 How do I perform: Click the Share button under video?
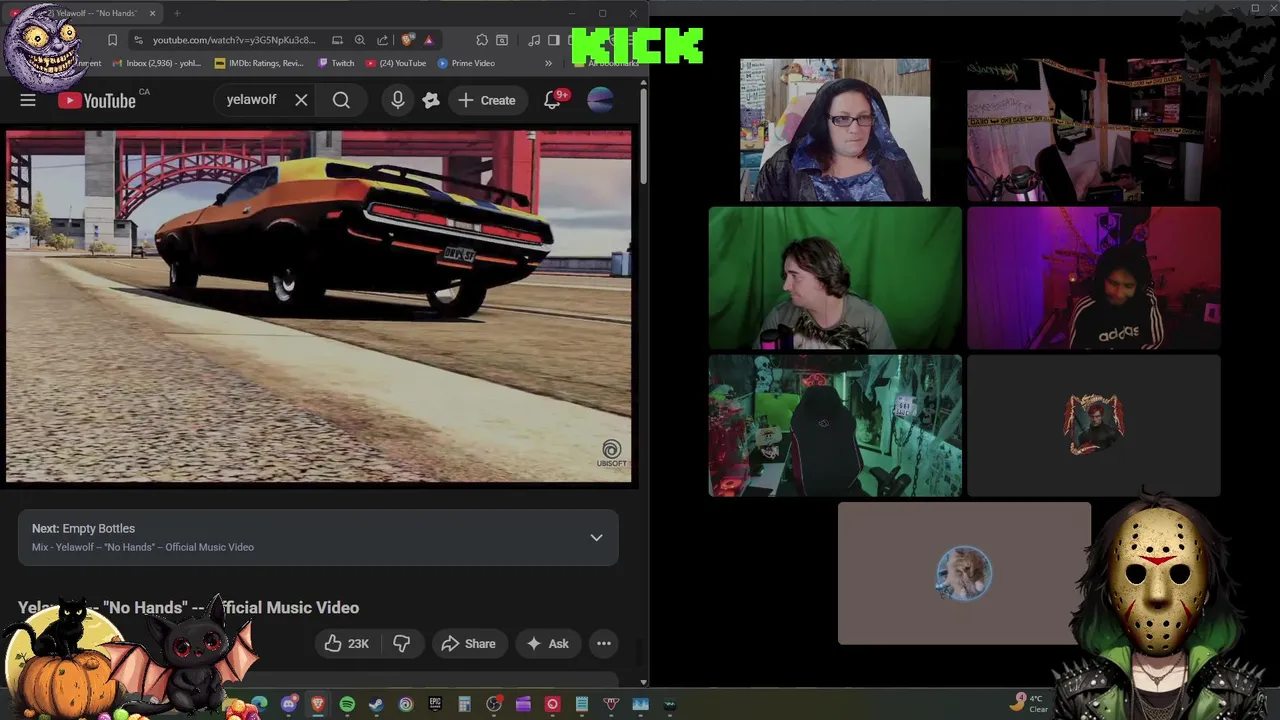pos(469,644)
